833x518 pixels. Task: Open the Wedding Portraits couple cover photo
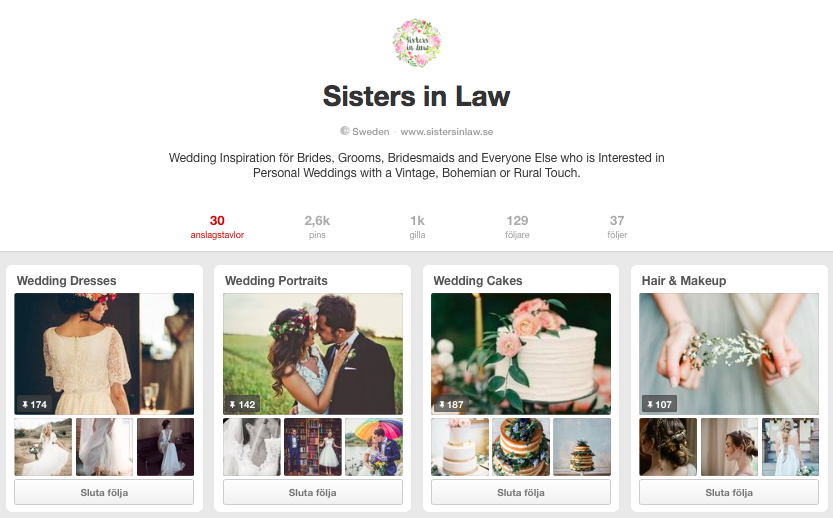pos(312,353)
